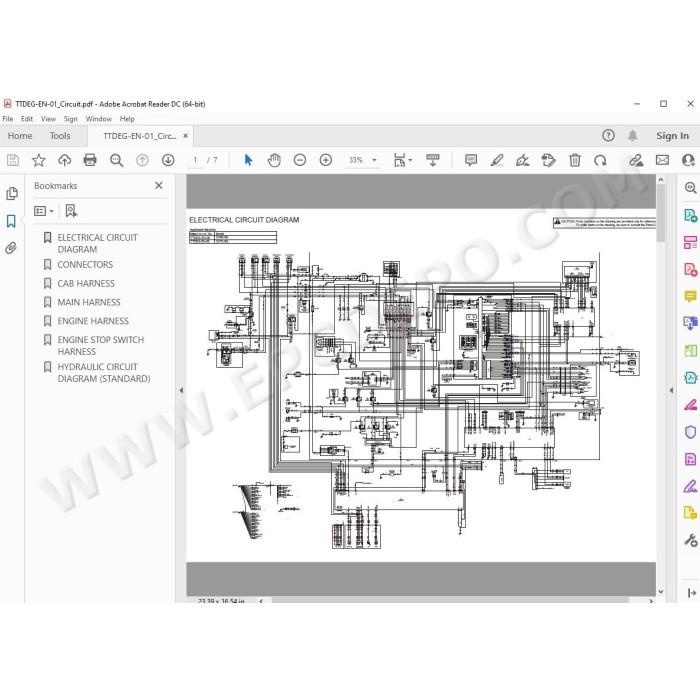Open Protect shield tool in right pane
This screenshot has width=700, height=700.
tap(690, 432)
